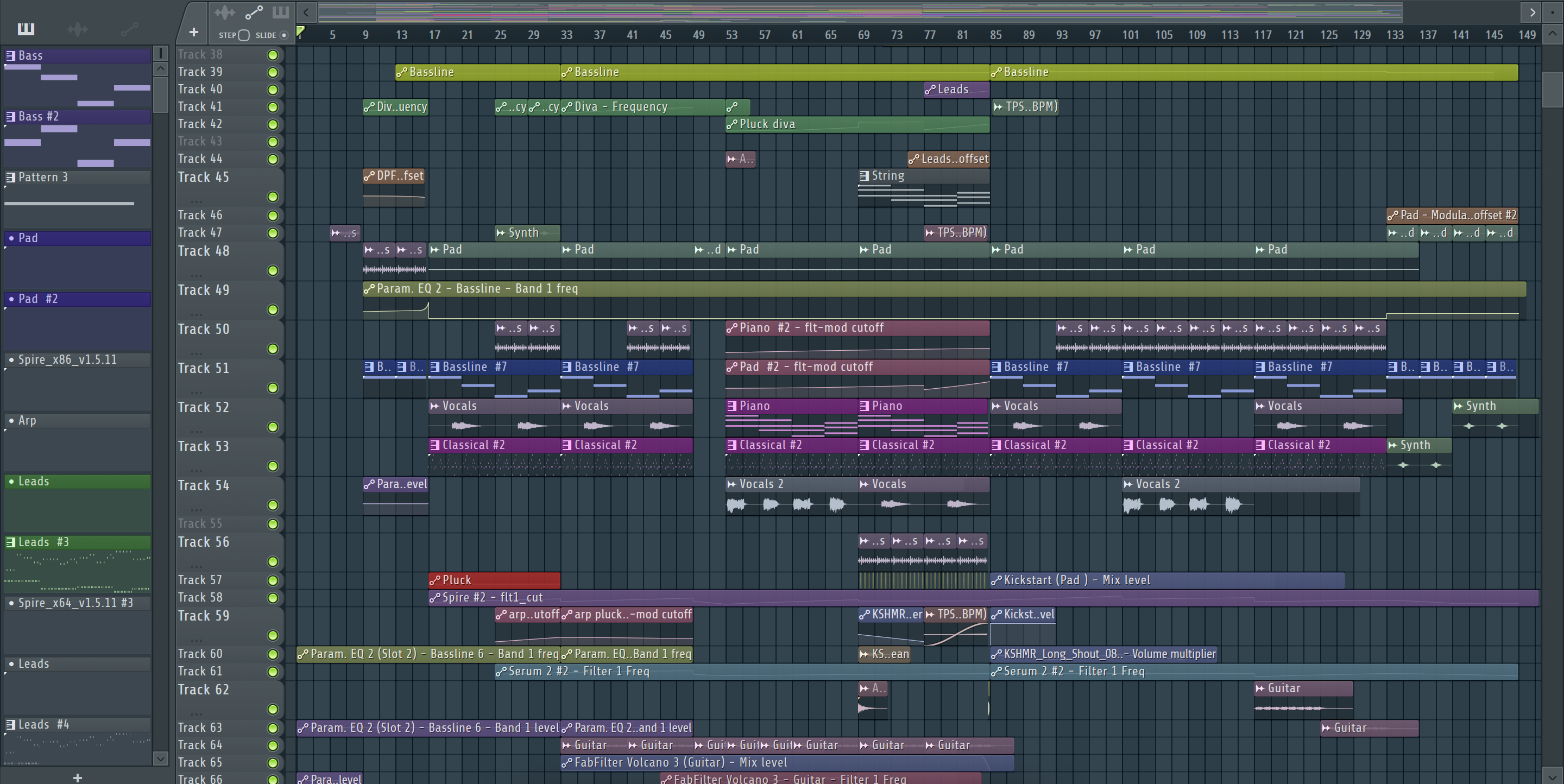
Task: Click the Track 43 header label
Action: (200, 141)
